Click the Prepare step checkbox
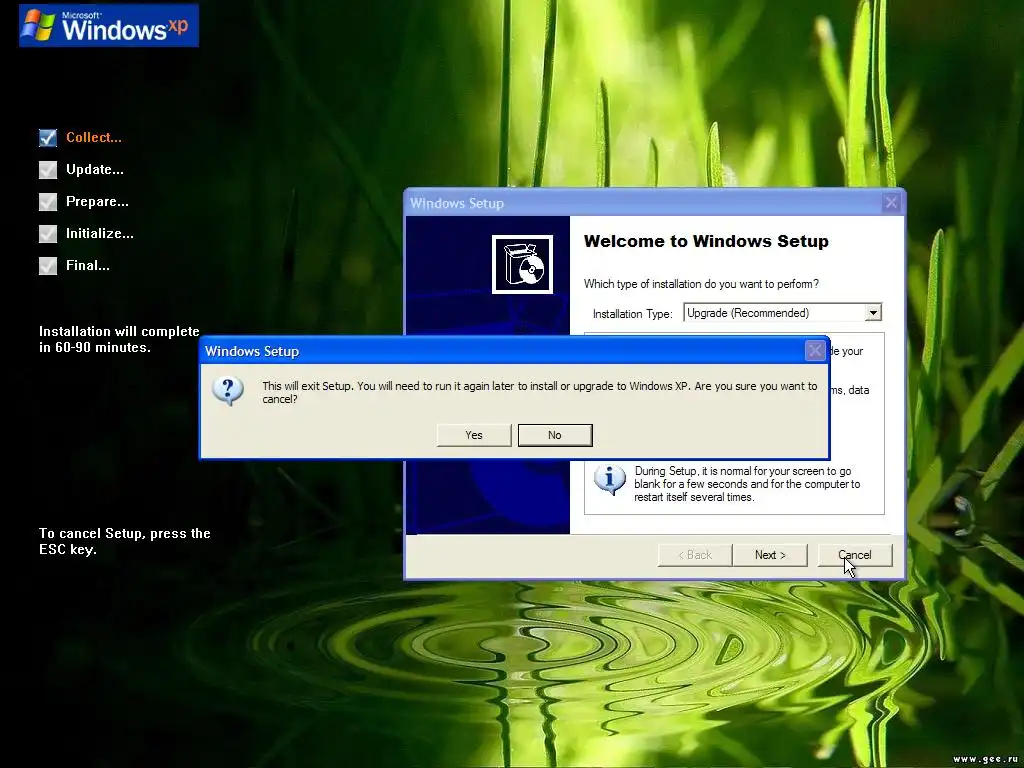This screenshot has width=1024, height=768. click(48, 202)
